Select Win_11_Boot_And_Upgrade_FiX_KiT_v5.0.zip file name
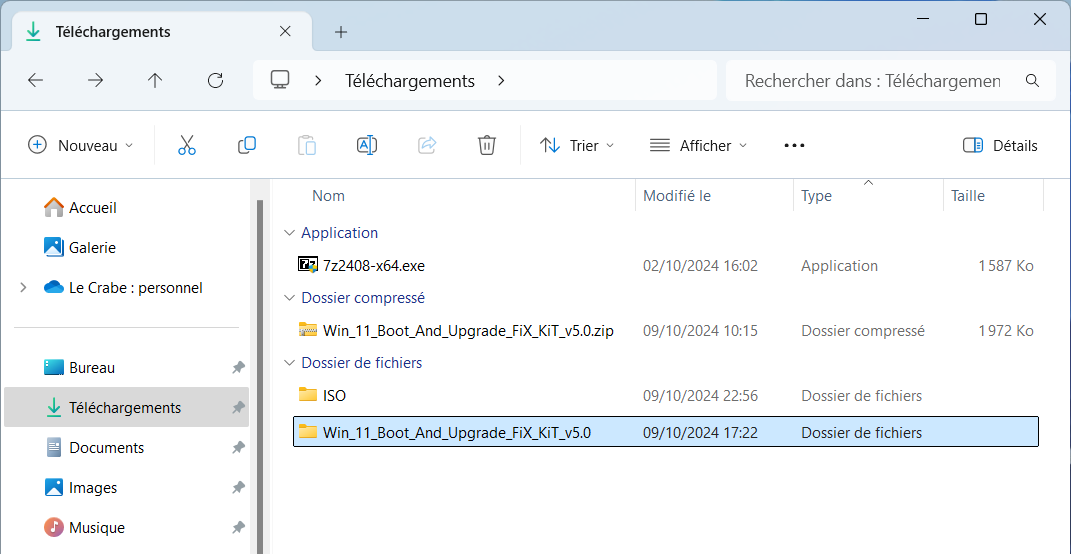The width and height of the screenshot is (1071, 554). tap(468, 331)
